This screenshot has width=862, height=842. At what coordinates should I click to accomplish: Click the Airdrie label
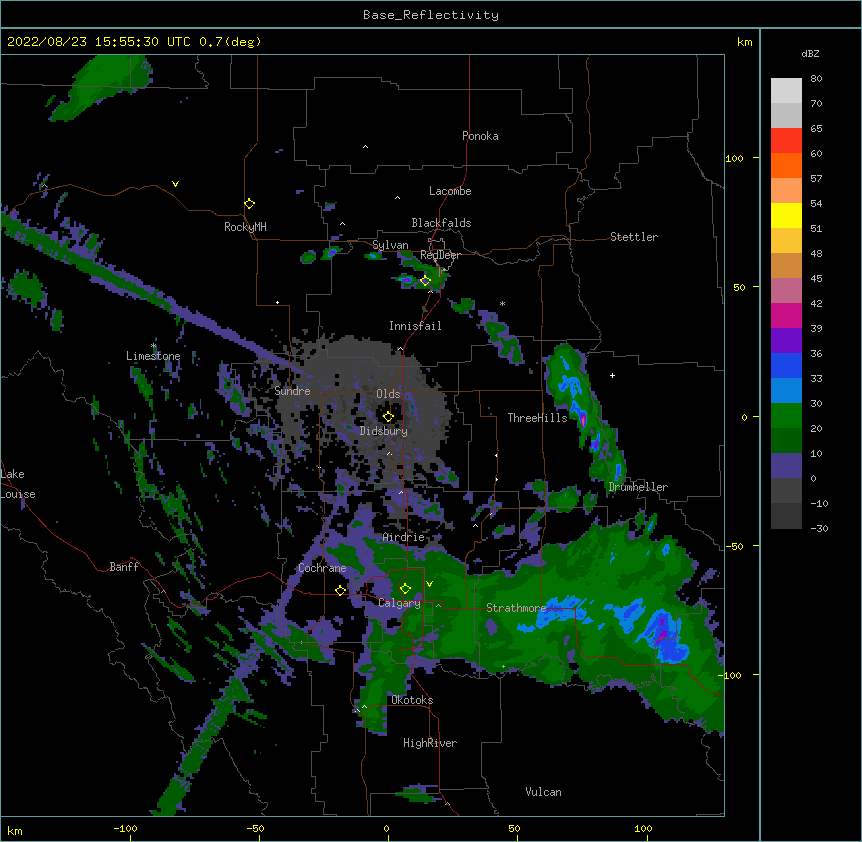(x=403, y=537)
